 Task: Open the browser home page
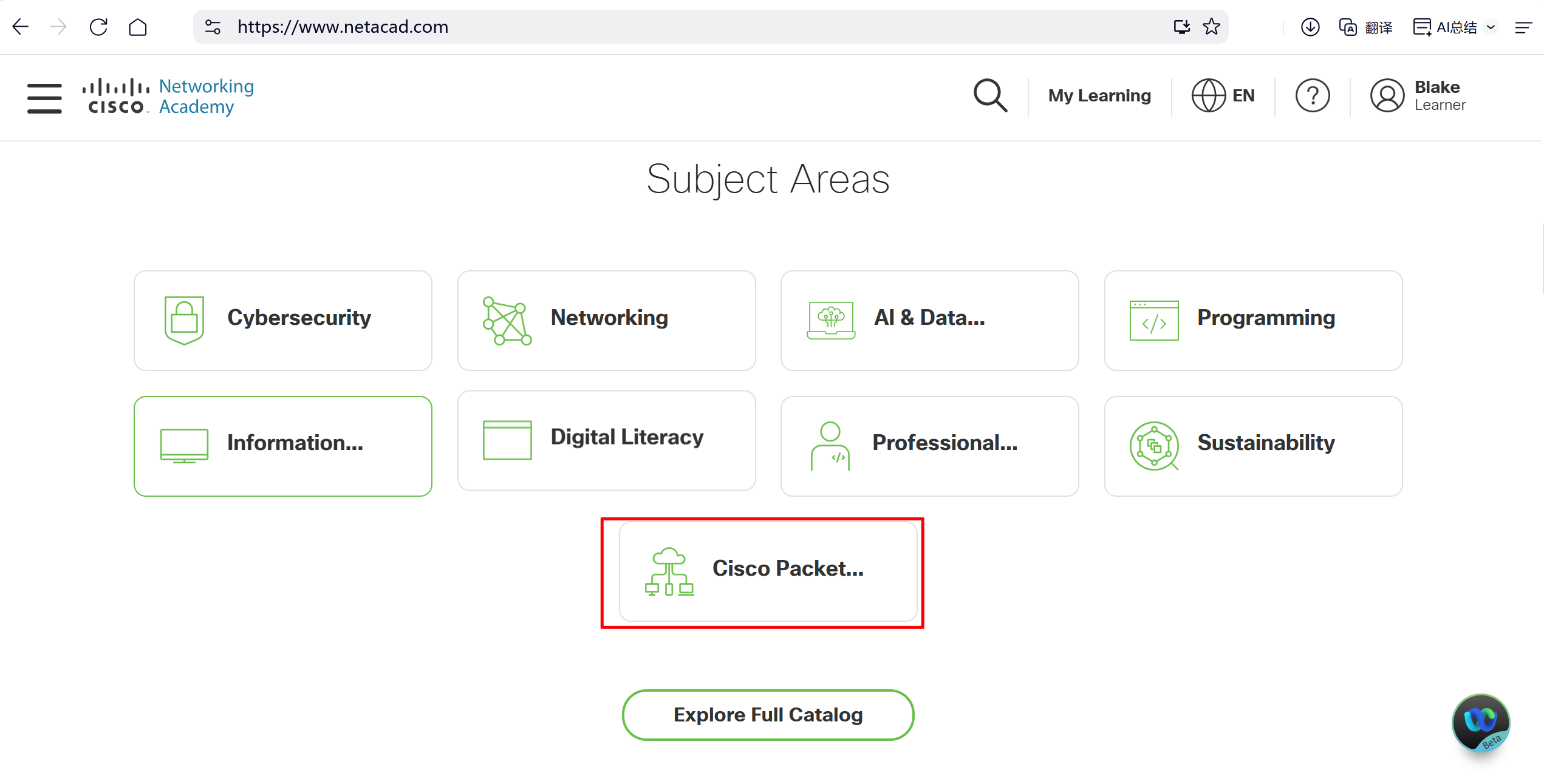(138, 27)
